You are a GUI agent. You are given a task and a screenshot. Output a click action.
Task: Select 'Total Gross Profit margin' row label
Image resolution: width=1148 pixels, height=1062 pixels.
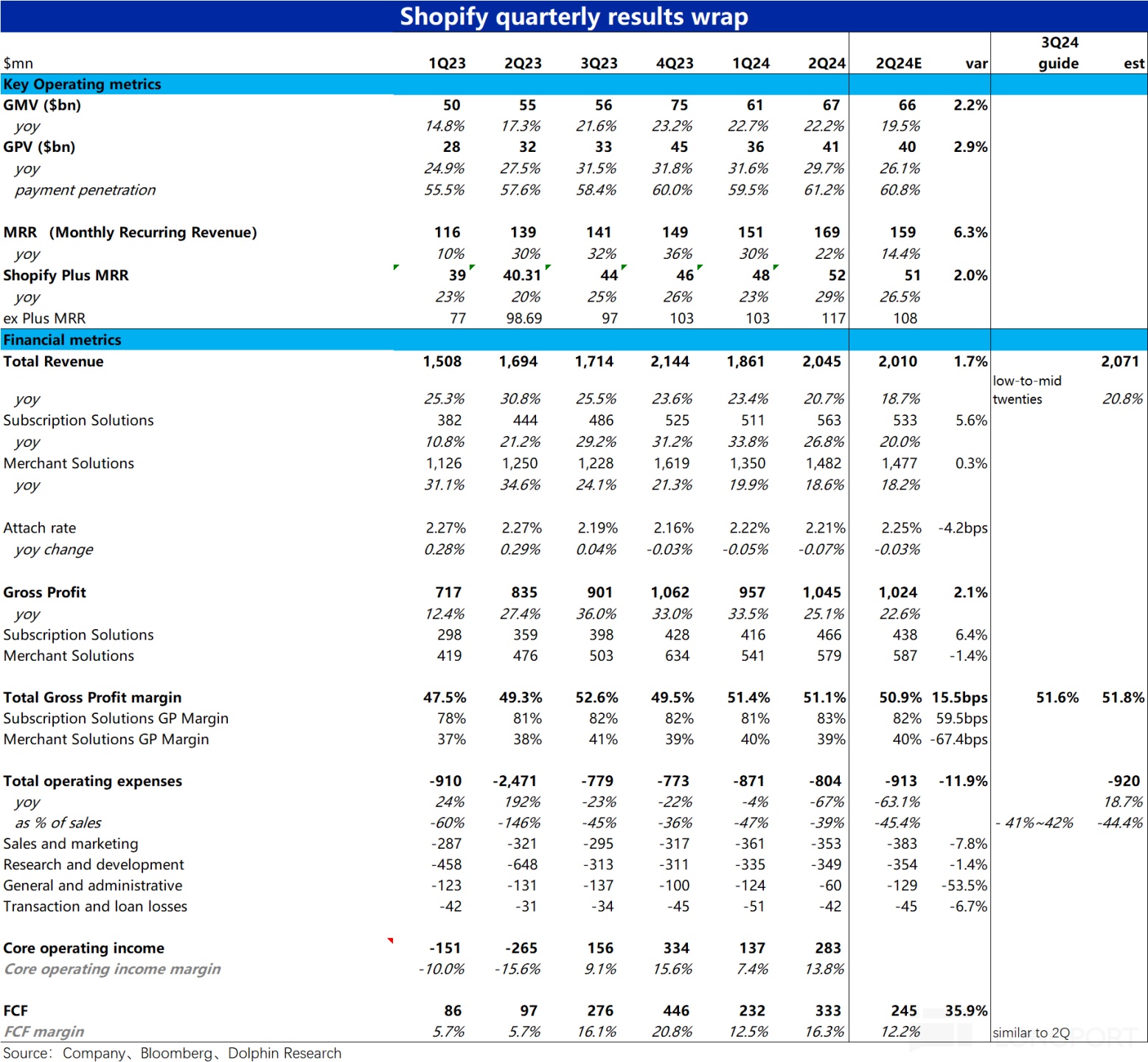92,698
